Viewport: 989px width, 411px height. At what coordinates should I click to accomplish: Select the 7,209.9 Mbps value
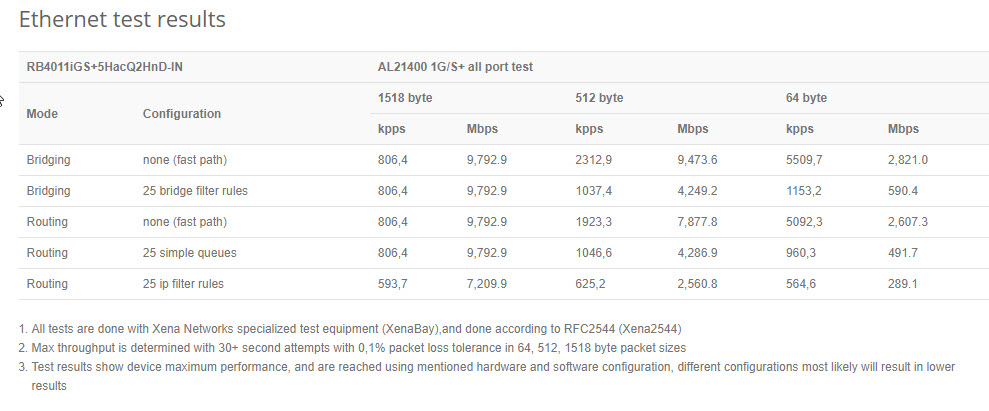pyautogui.click(x=486, y=284)
